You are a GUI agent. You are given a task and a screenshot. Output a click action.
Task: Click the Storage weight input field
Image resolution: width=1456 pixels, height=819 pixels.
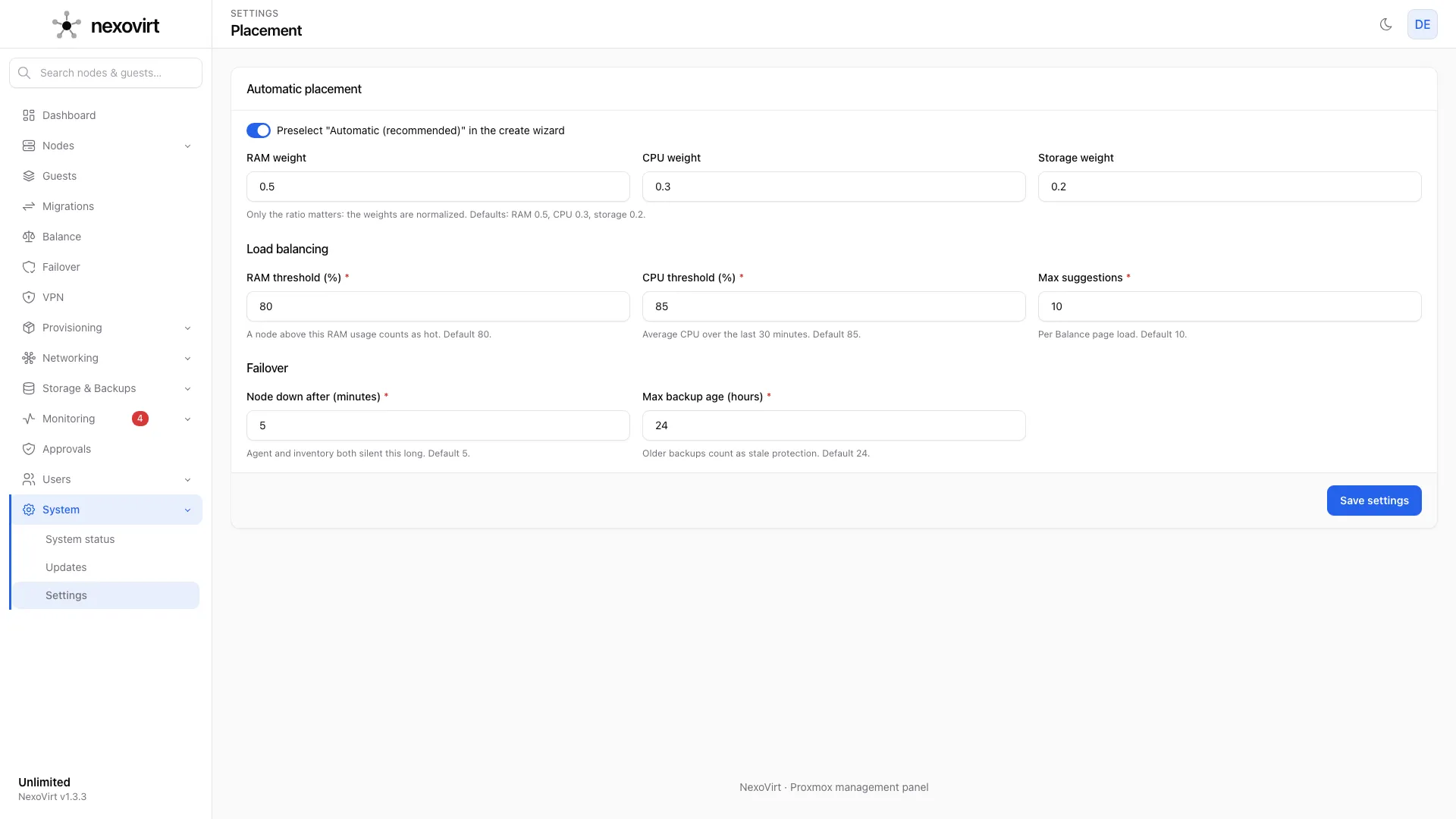tap(1230, 187)
